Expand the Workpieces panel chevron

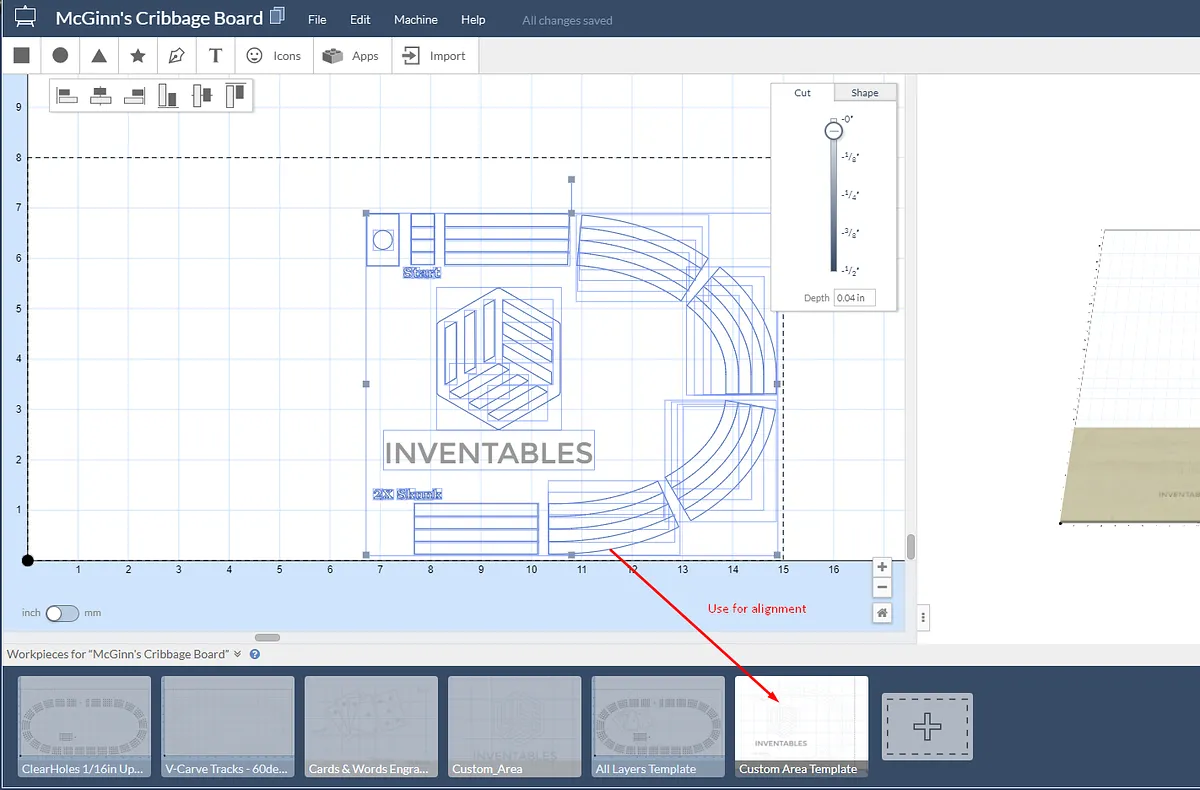pyautogui.click(x=238, y=654)
